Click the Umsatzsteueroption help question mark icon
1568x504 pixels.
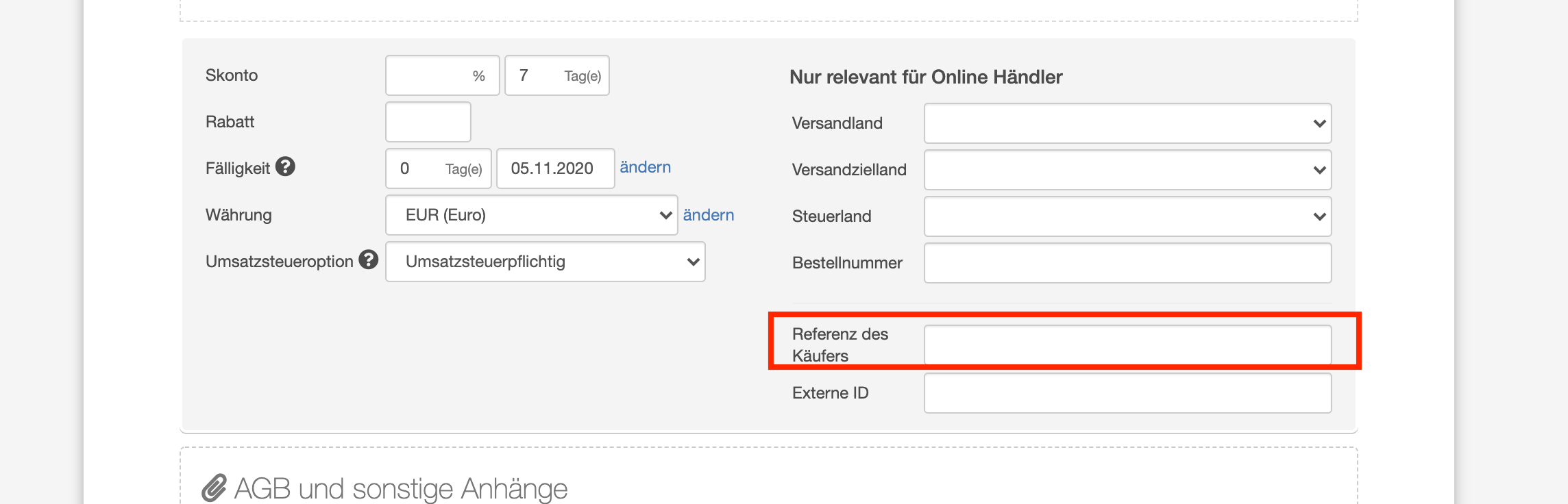tap(369, 260)
